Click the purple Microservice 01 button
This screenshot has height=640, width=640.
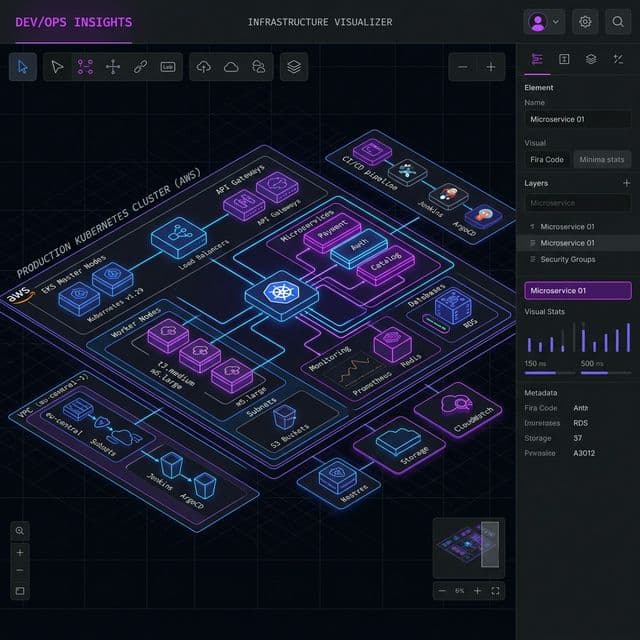[x=578, y=291]
